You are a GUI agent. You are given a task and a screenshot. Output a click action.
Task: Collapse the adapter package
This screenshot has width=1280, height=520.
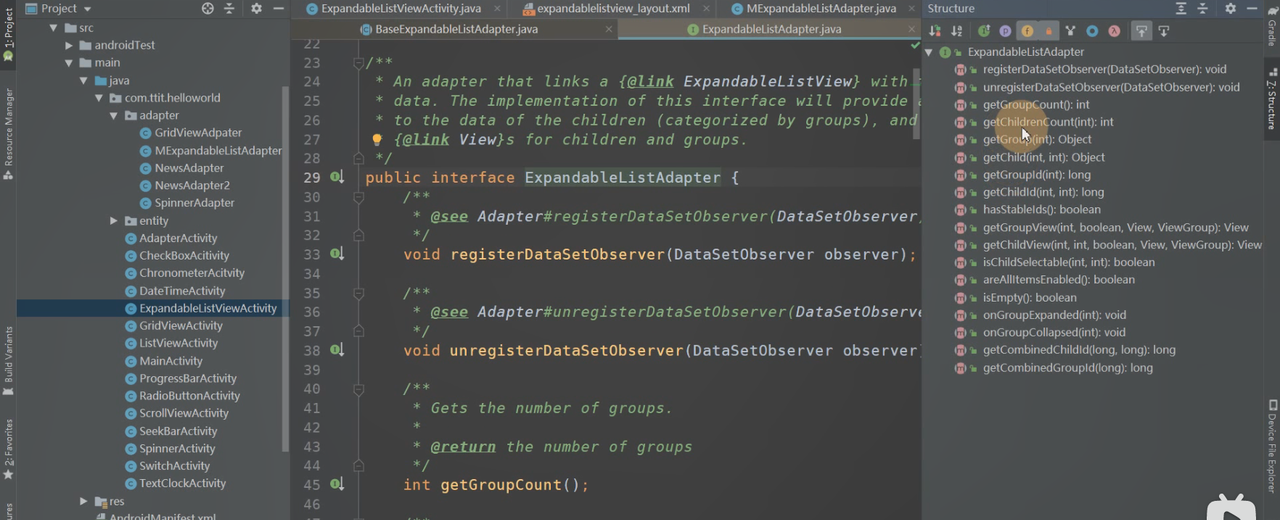point(114,116)
